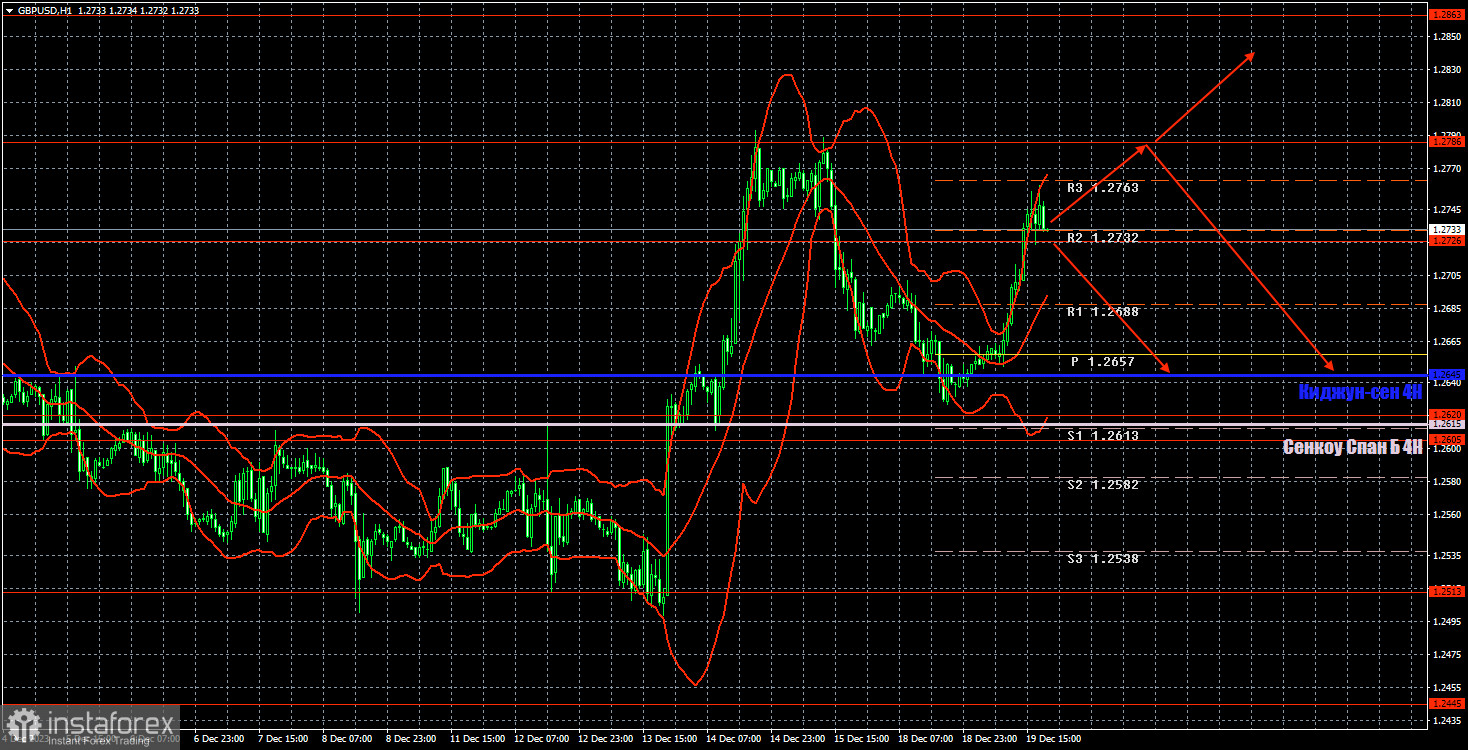Image resolution: width=1468 pixels, height=750 pixels.
Task: Click the 1.2475 axis price tick
Action: click(1447, 654)
